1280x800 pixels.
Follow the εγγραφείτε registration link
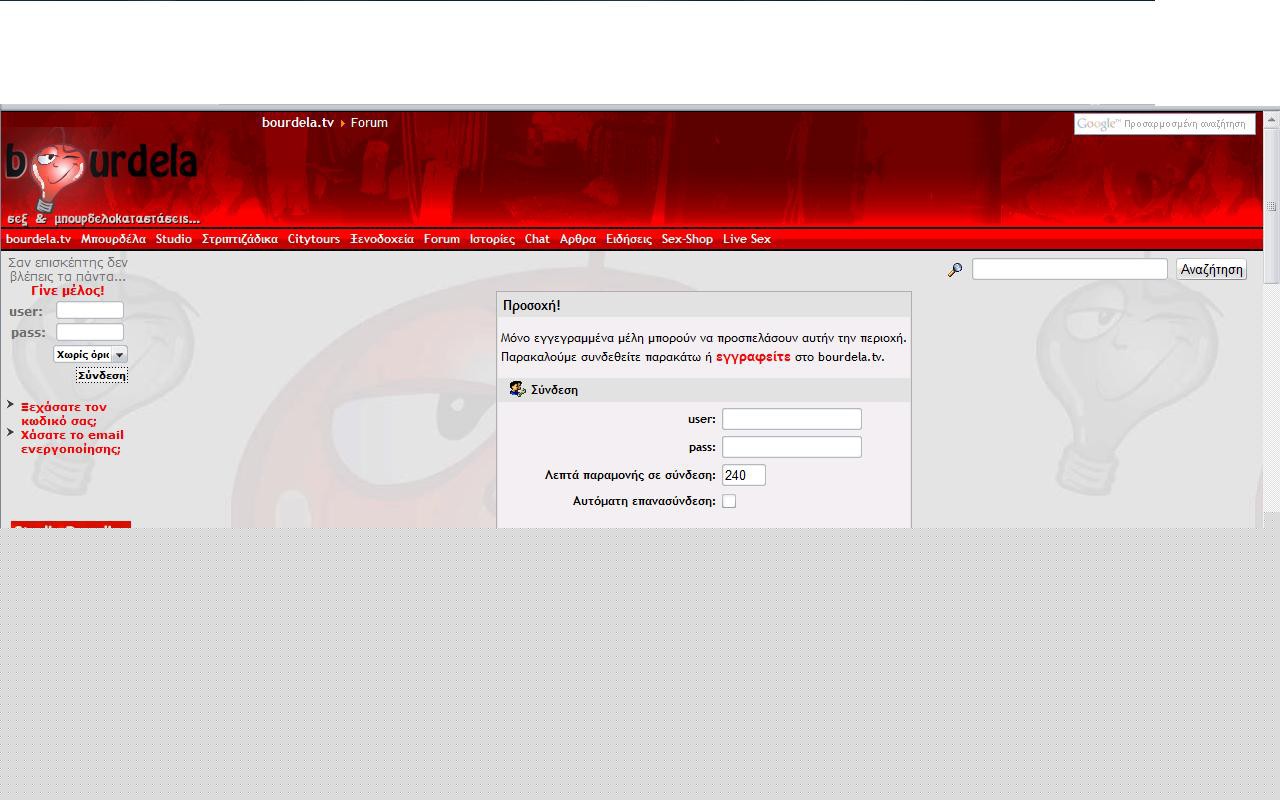[x=753, y=356]
